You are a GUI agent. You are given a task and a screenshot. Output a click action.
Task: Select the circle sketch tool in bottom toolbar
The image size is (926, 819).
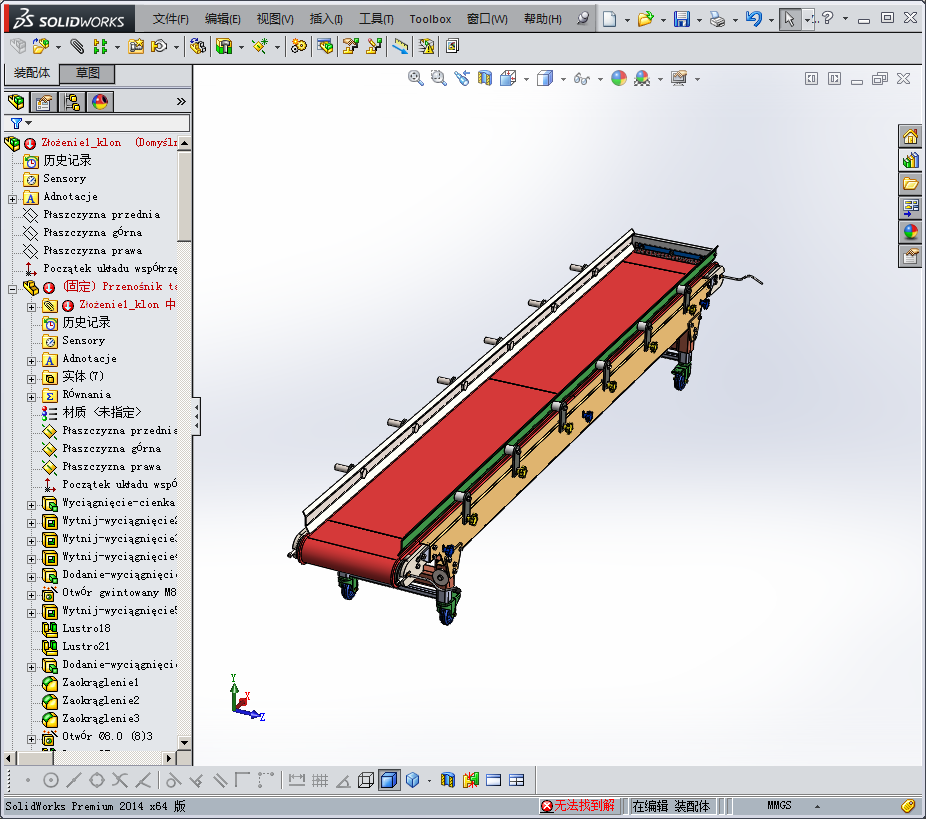pyautogui.click(x=51, y=781)
